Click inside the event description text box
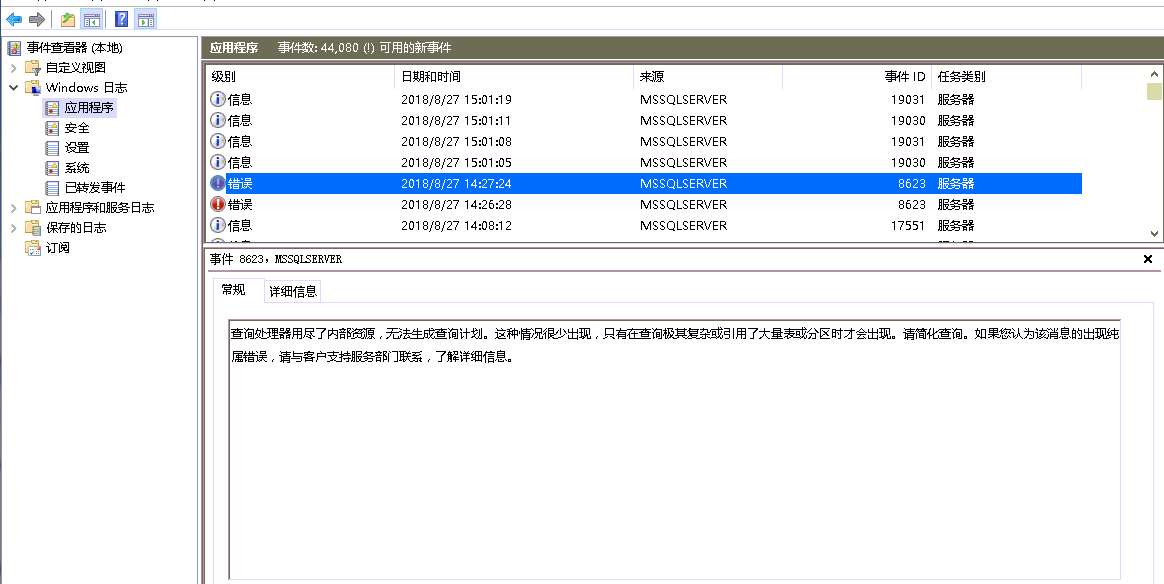 click(x=674, y=449)
